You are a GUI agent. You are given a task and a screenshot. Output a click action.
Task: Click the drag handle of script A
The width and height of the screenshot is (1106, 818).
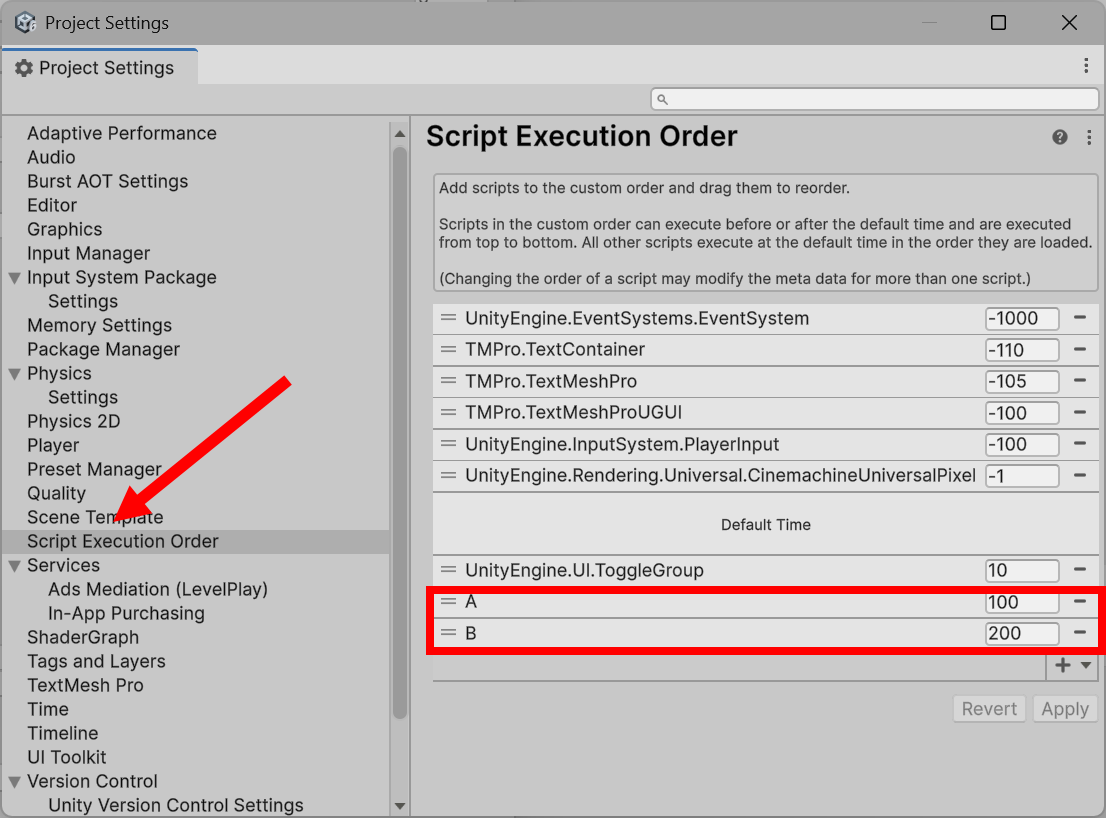coord(449,602)
